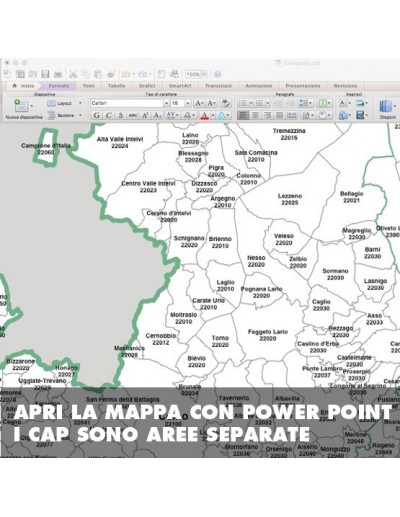Screen dimensions: 400x517
Task: Open the font size 18 dropdown
Action: tap(188, 103)
